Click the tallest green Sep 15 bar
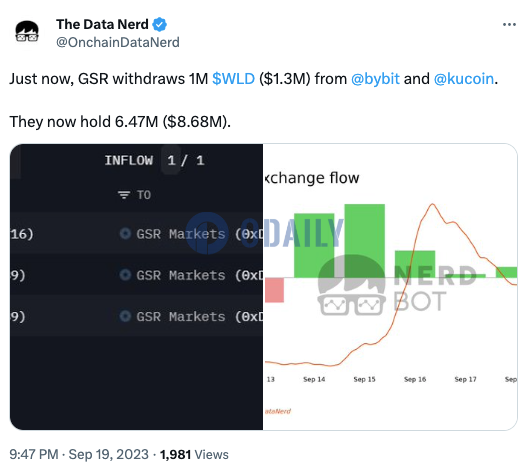Viewport: 529px width, 467px height. point(364,241)
